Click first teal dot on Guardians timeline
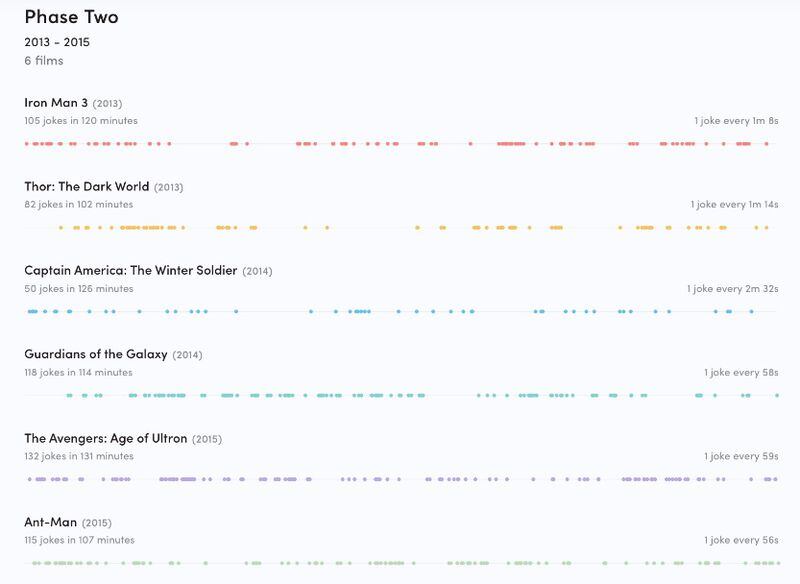800x584 pixels. [x=69, y=395]
